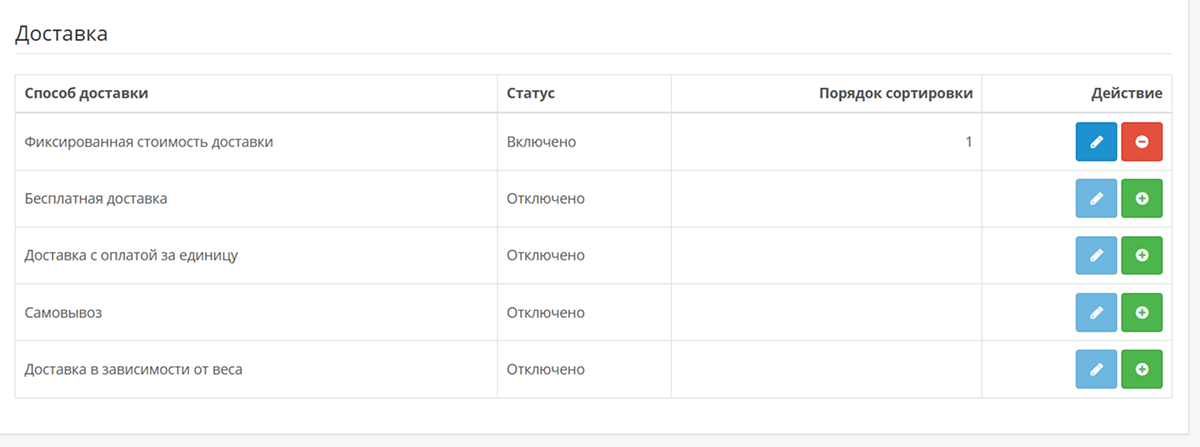The image size is (1200, 447).
Task: Click the Действие column header
Action: pos(1127,94)
